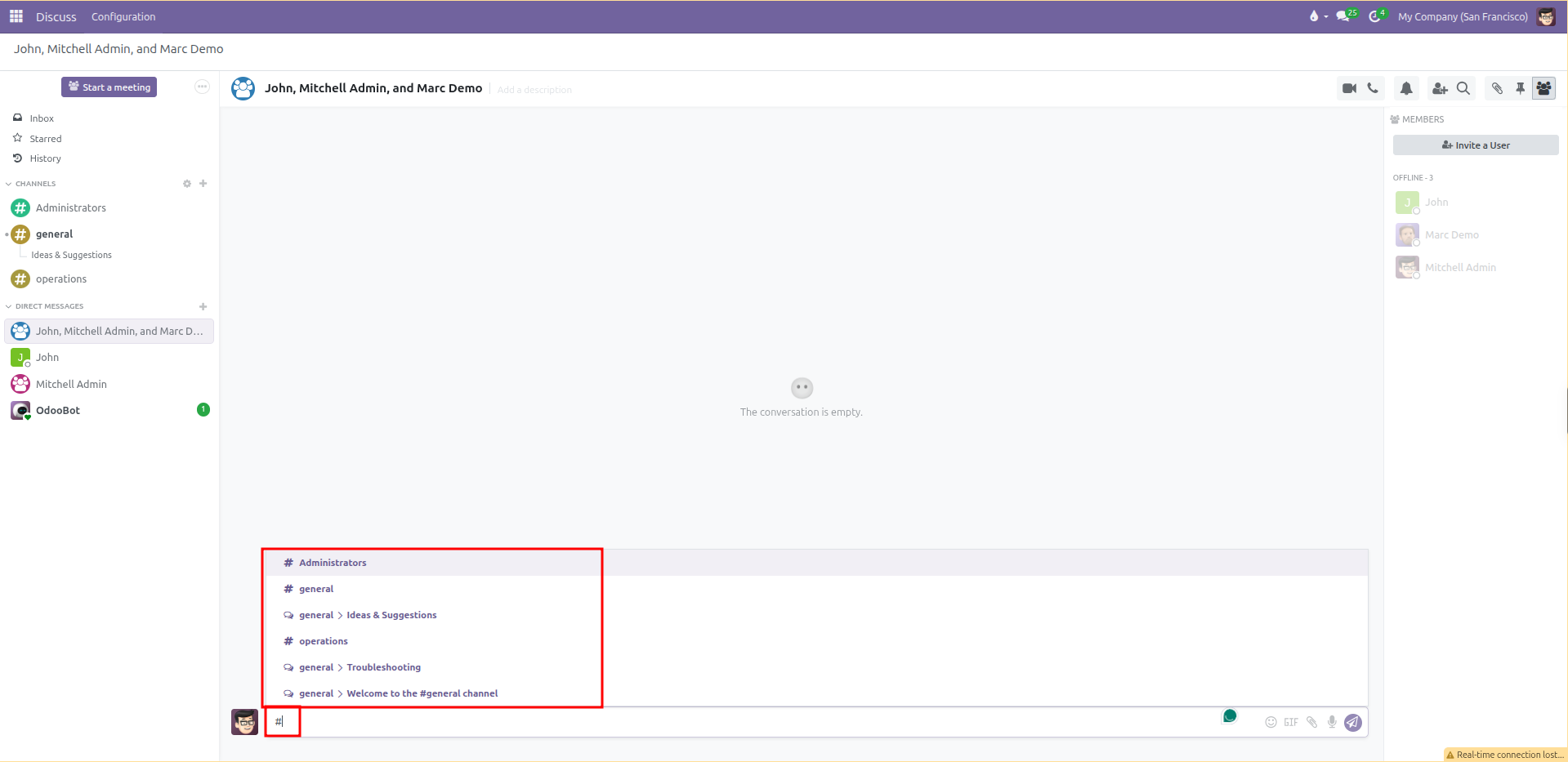This screenshot has height=762, width=1568.
Task: Show attachments with paperclip header icon
Action: (1497, 88)
